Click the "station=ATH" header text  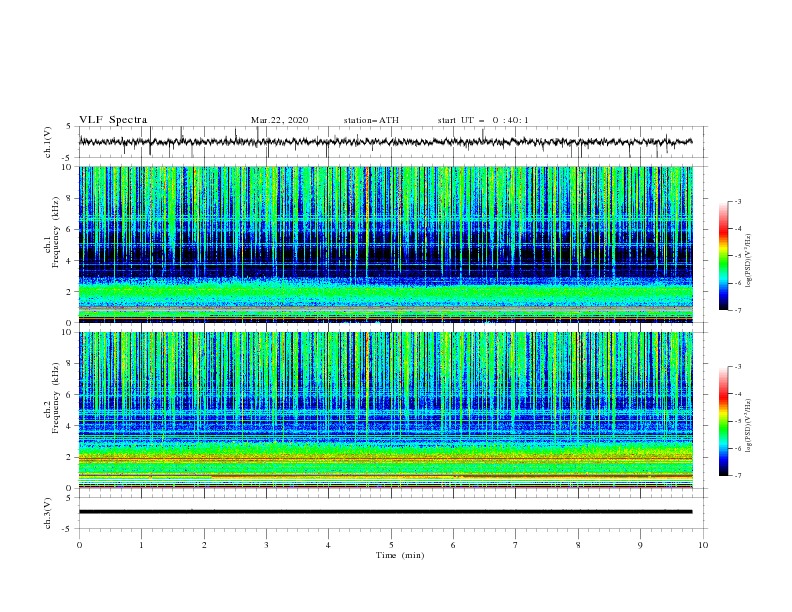[x=371, y=120]
